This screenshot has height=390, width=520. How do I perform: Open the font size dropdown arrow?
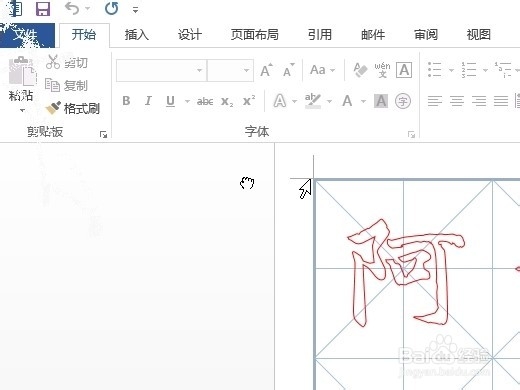click(247, 70)
